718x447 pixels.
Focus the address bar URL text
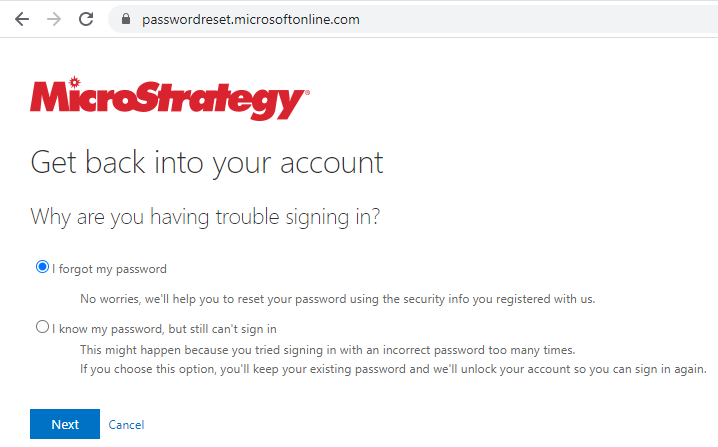[x=250, y=19]
